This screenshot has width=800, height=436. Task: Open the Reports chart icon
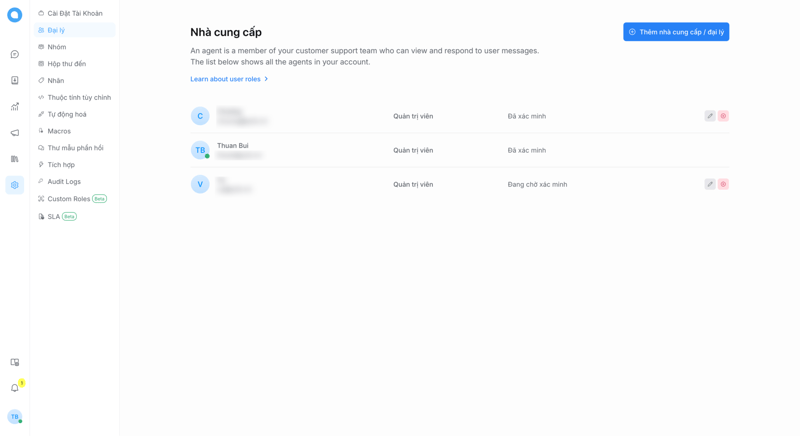[14, 106]
